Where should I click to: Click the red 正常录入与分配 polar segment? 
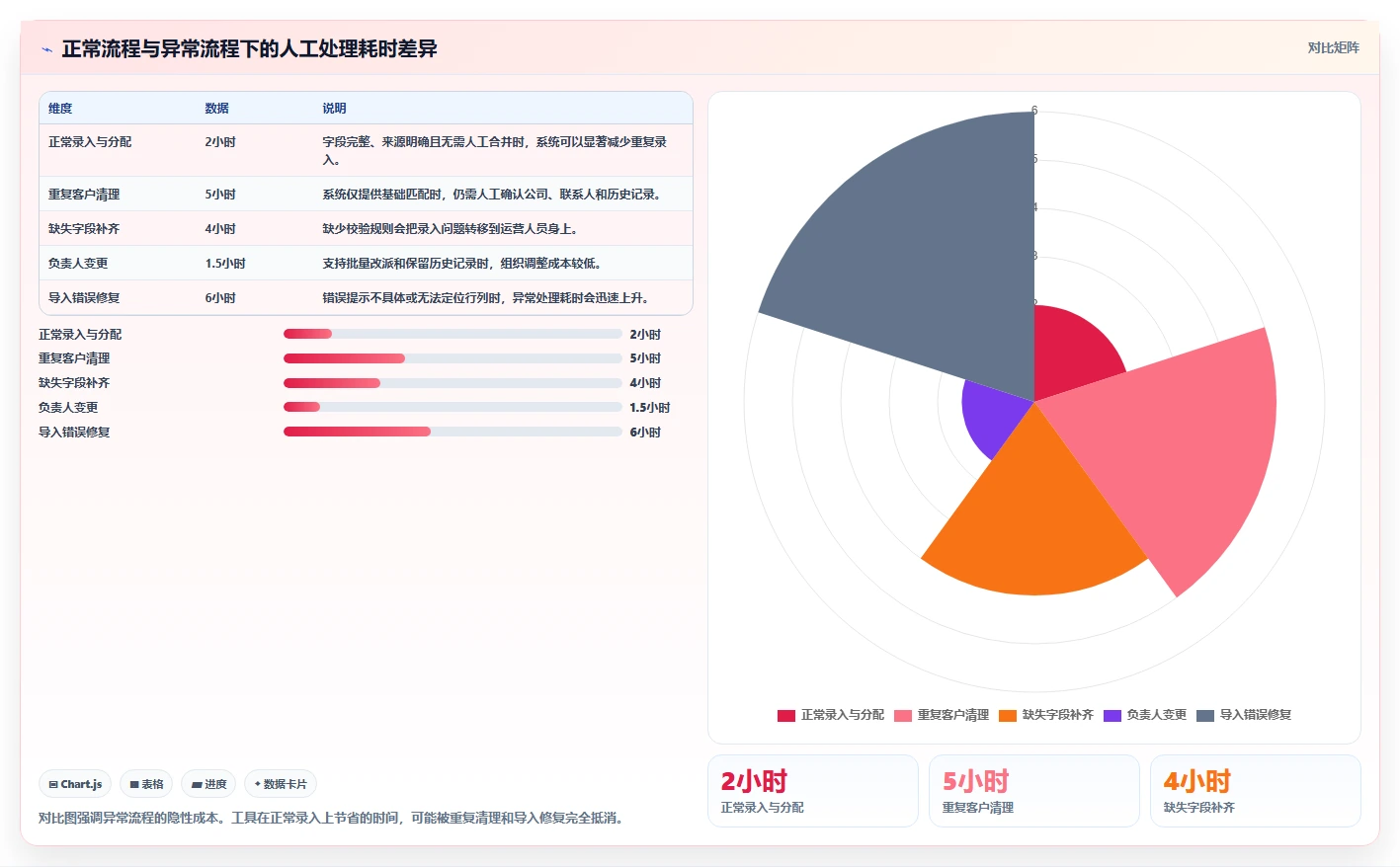coord(1069,354)
